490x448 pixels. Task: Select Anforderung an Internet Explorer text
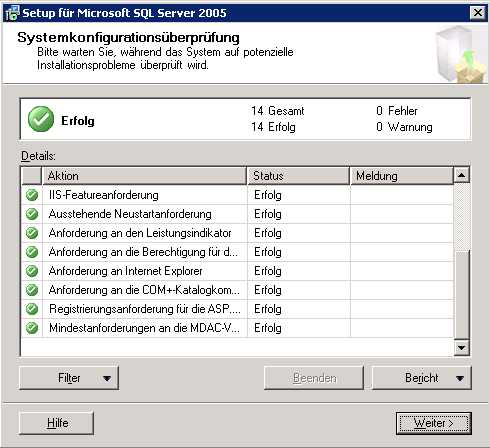126,271
